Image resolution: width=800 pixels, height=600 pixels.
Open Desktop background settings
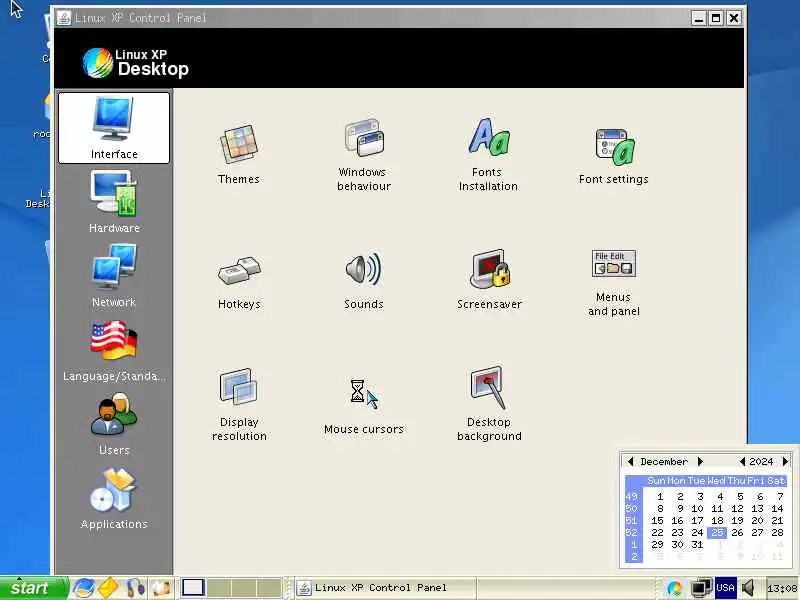(x=489, y=404)
